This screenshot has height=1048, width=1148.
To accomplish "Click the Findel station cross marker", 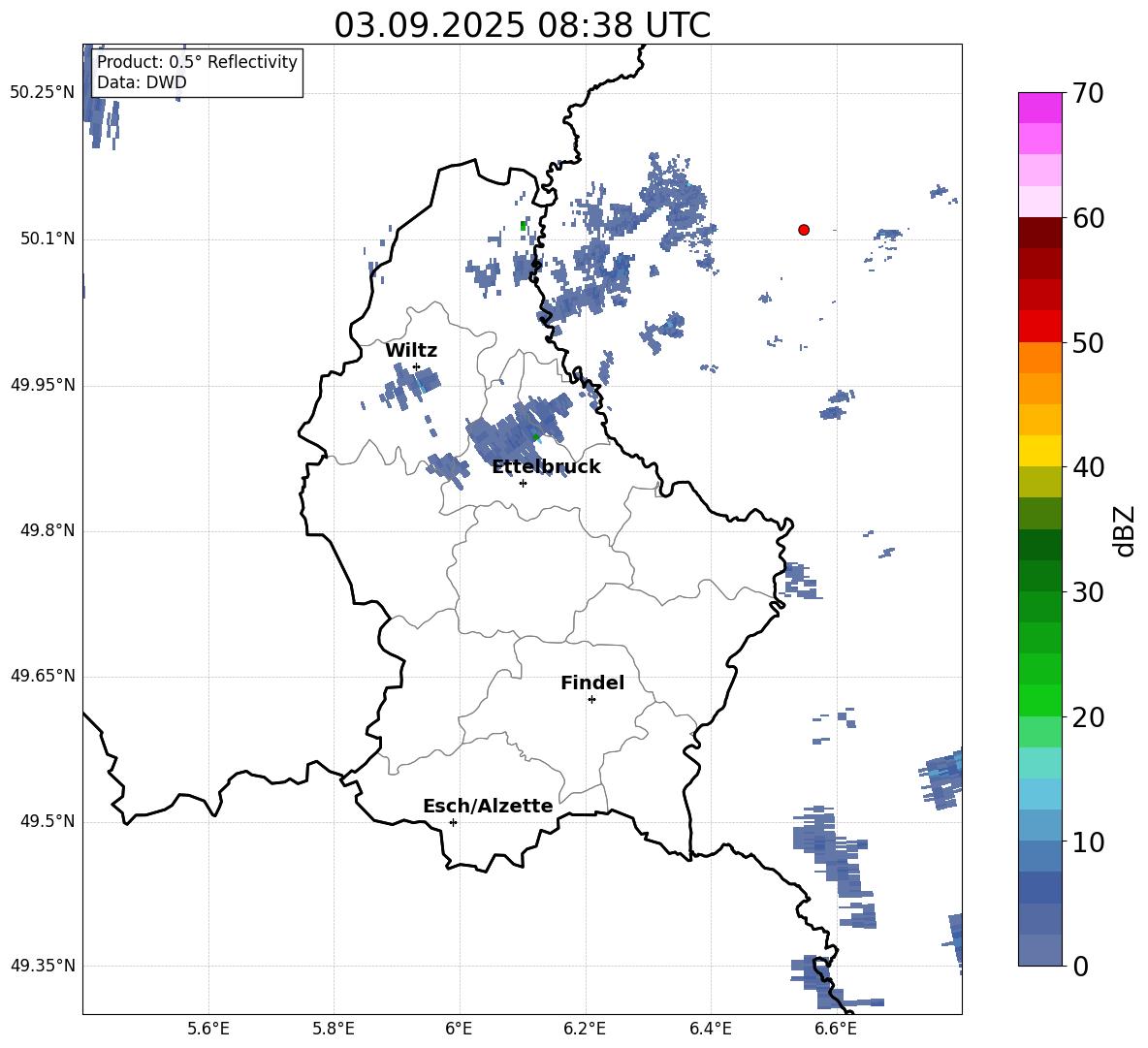I will click(x=591, y=700).
